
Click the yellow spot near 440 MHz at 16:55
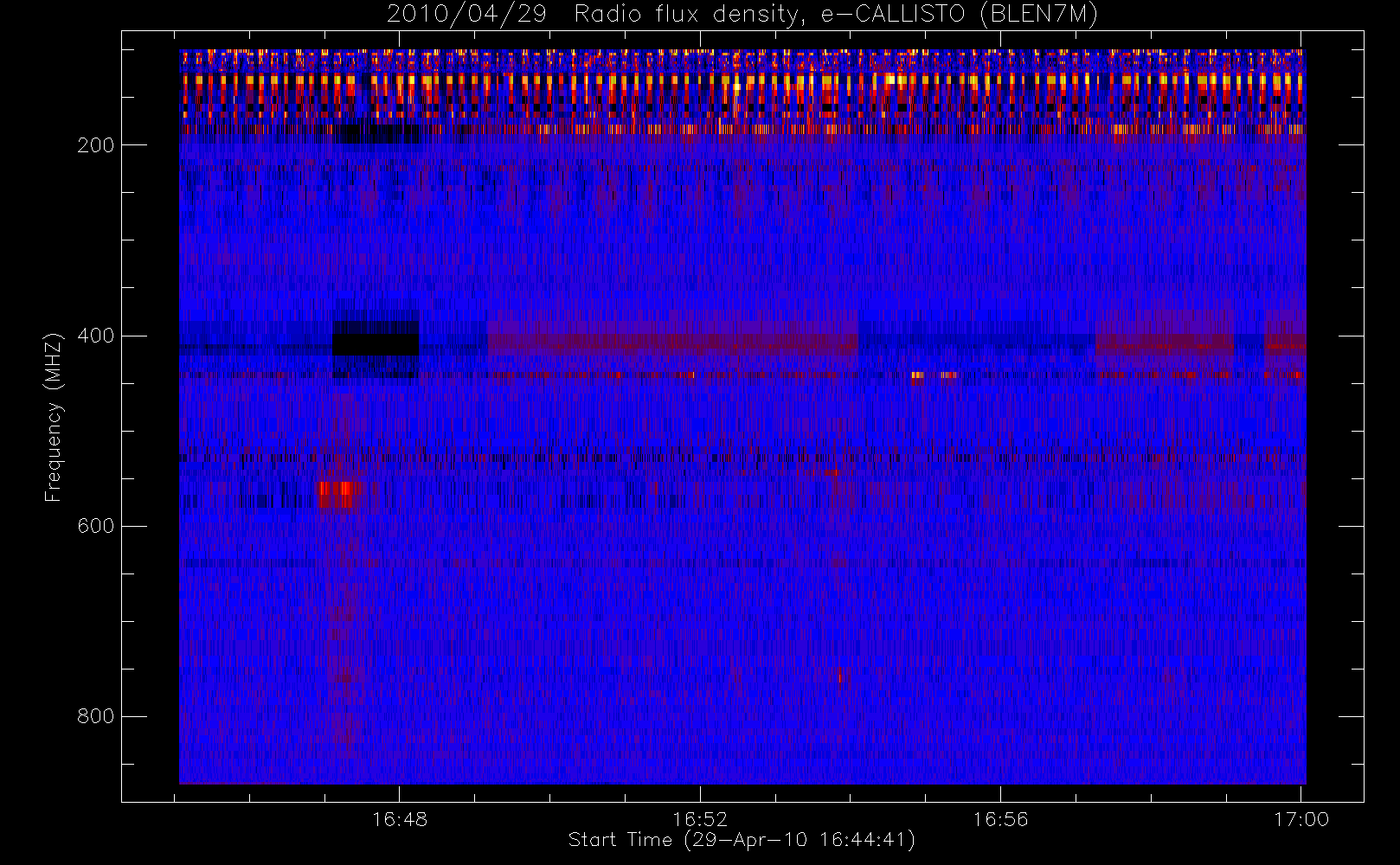(x=917, y=375)
